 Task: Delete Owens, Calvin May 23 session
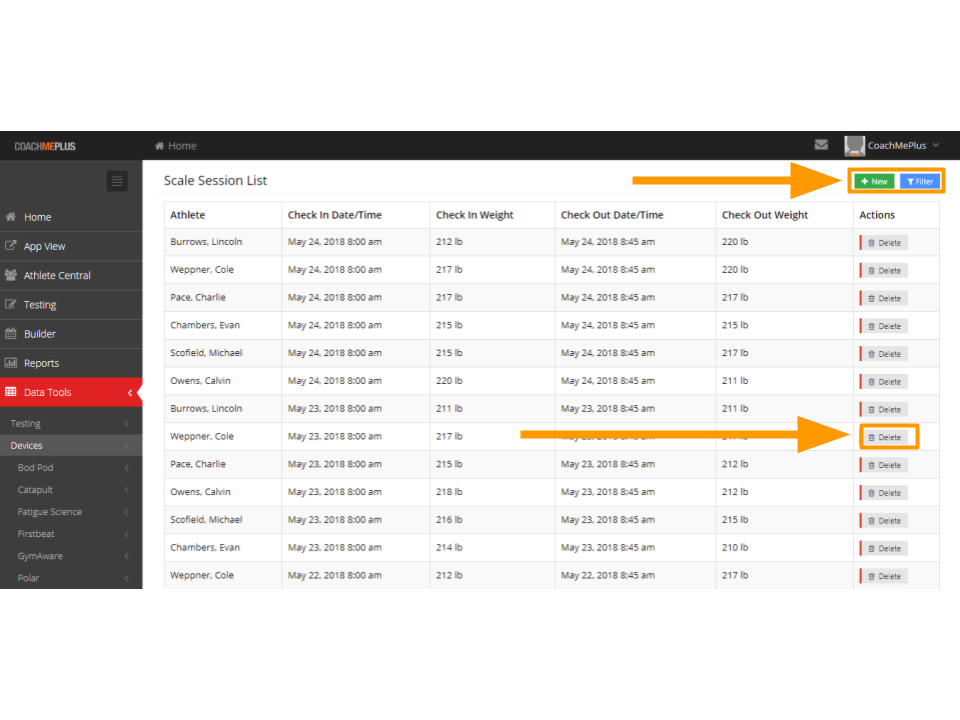[x=883, y=493]
